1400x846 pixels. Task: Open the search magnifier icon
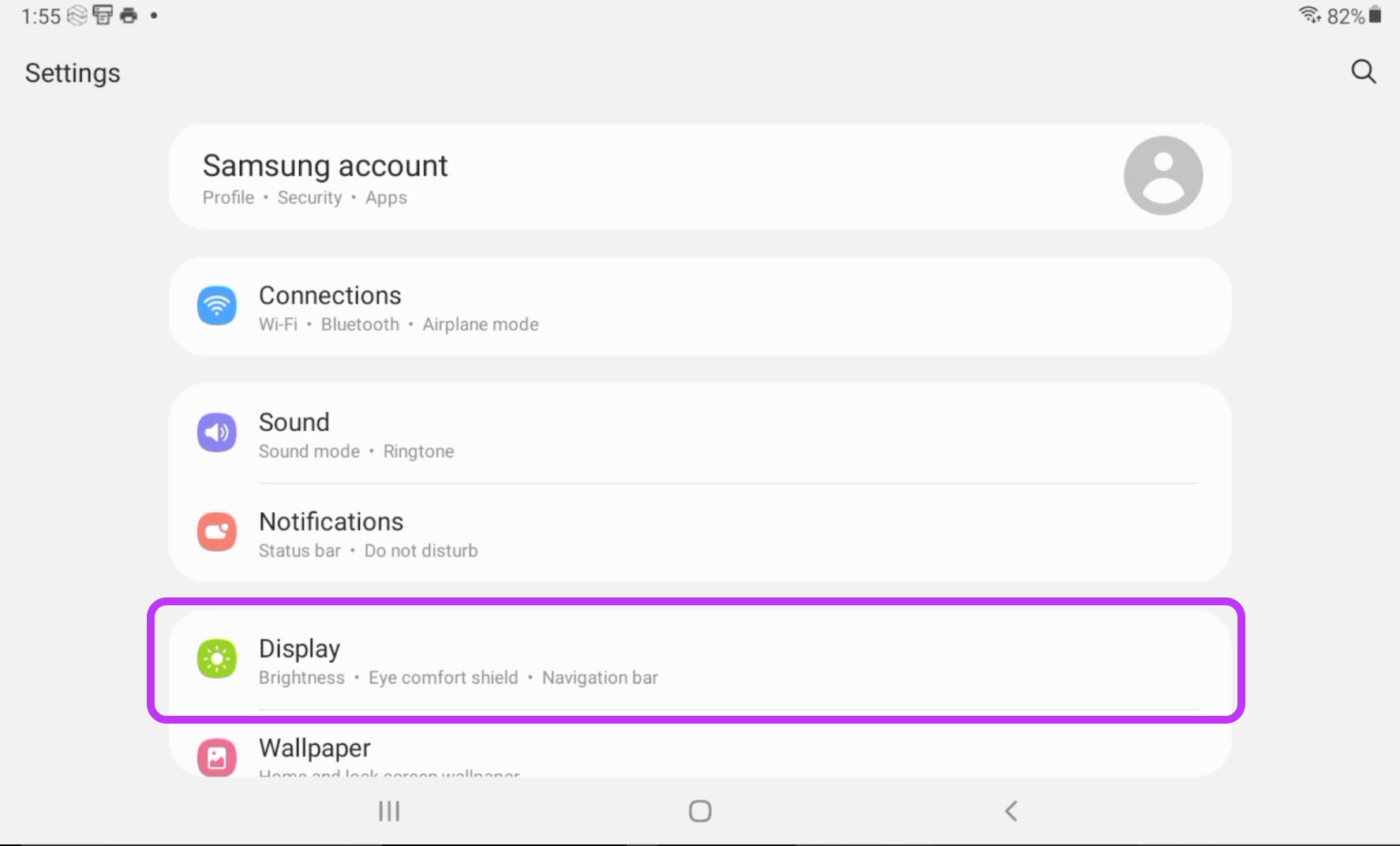click(1363, 72)
